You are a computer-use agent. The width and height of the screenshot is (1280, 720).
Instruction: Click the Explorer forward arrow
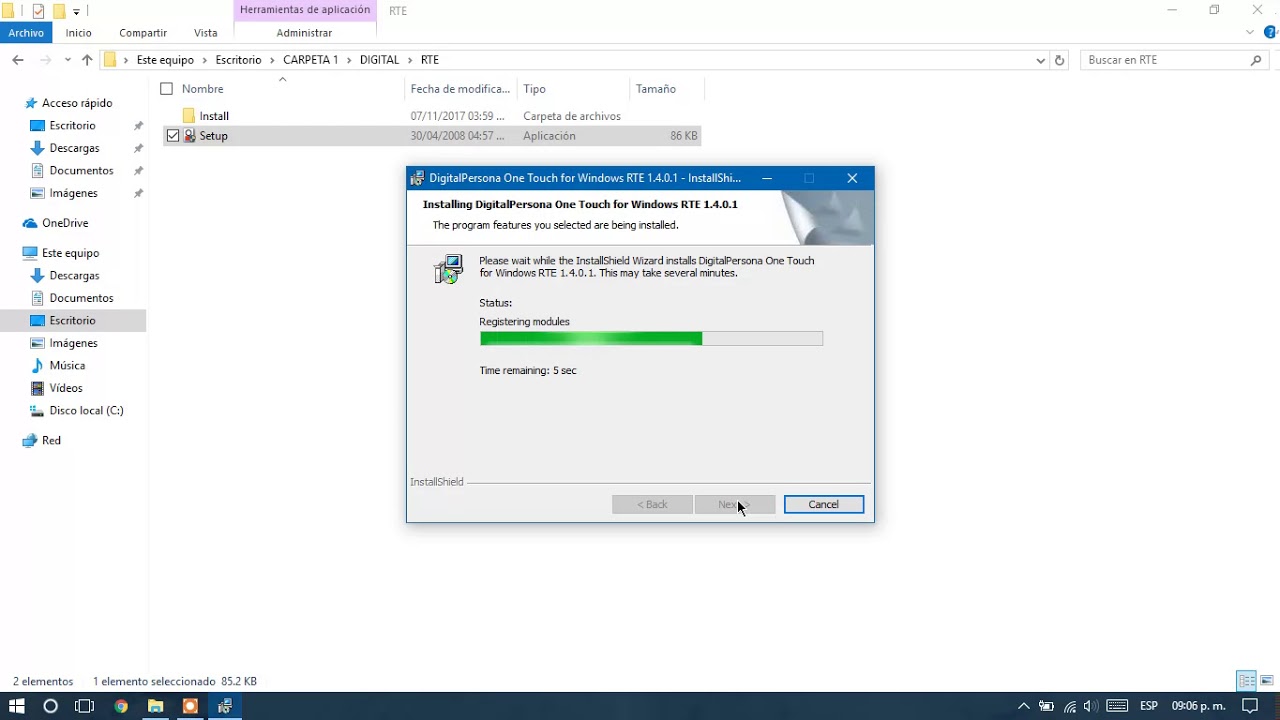point(45,60)
